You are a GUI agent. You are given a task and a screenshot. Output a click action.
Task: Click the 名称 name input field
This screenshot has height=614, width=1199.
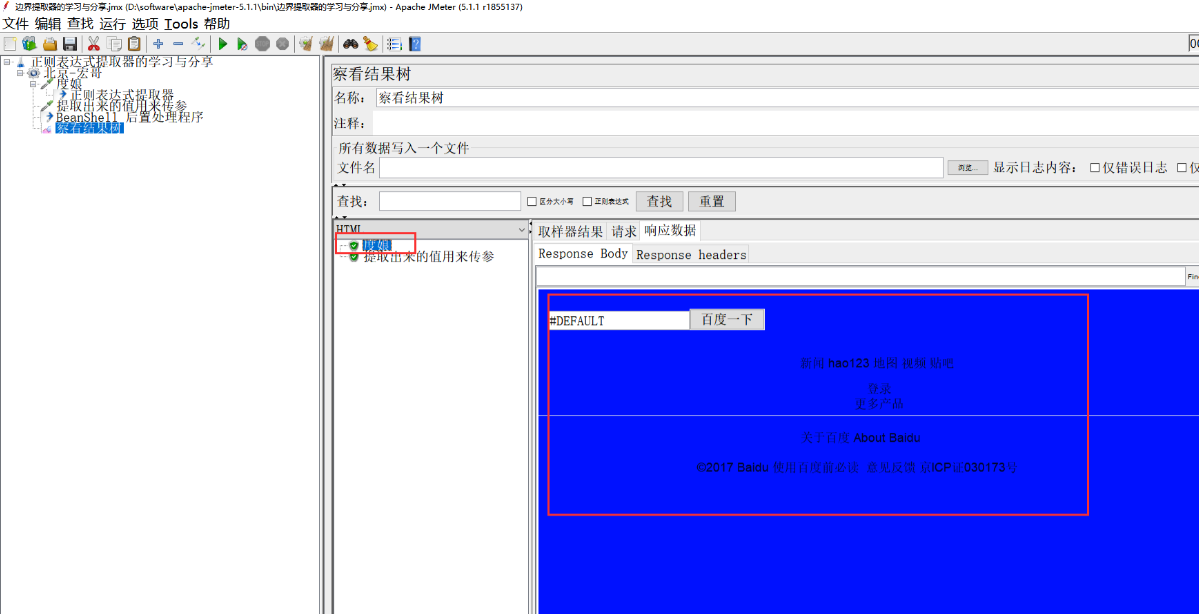click(787, 98)
